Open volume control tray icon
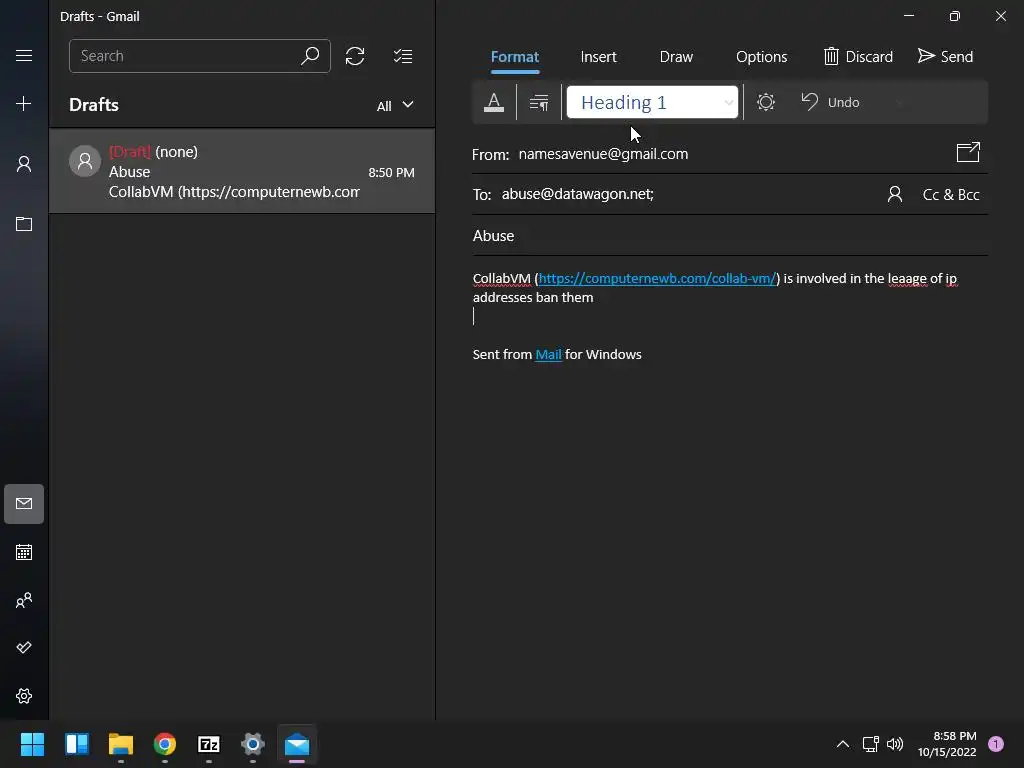Viewport: 1024px width, 768px height. 895,744
